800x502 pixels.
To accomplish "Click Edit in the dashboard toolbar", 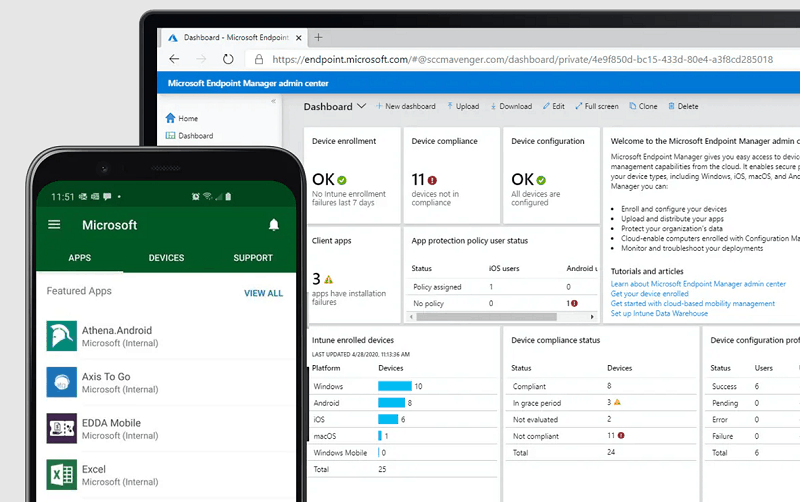I will click(554, 106).
